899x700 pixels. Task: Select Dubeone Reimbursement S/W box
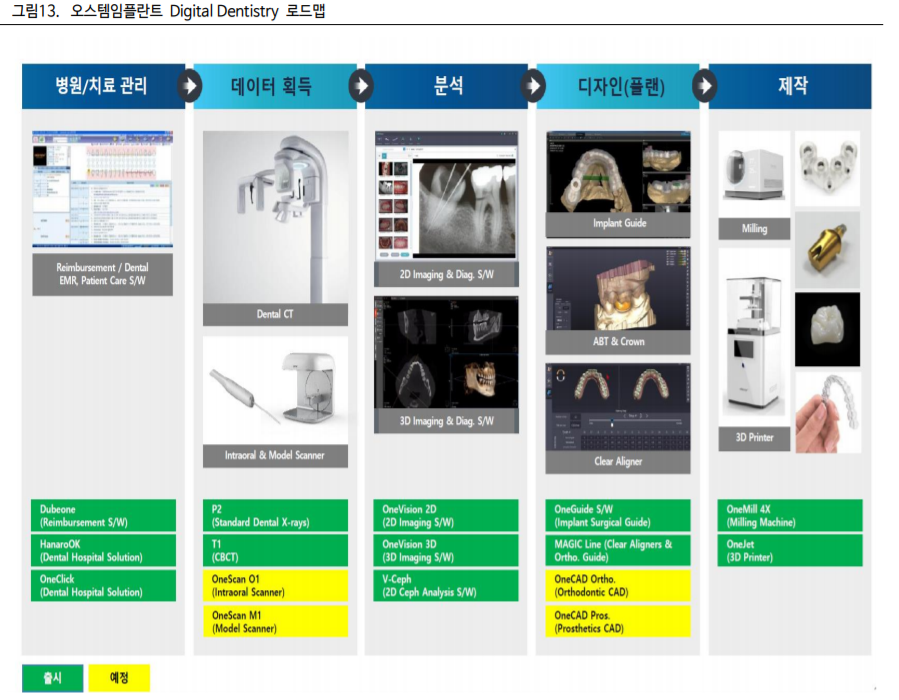(103, 515)
